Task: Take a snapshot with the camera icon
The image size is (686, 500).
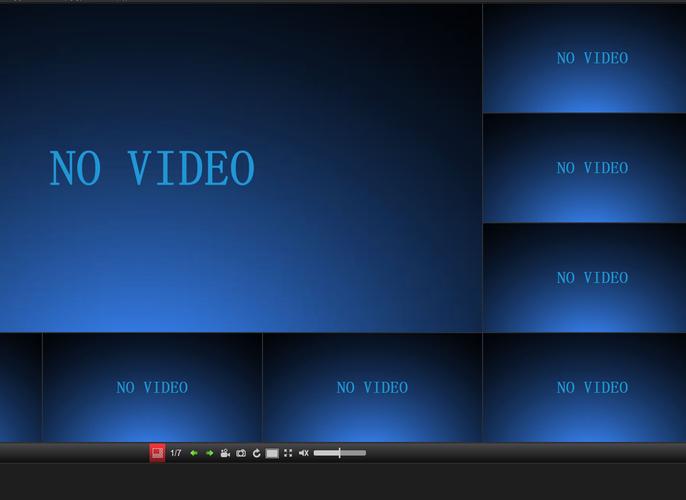Action: point(241,453)
